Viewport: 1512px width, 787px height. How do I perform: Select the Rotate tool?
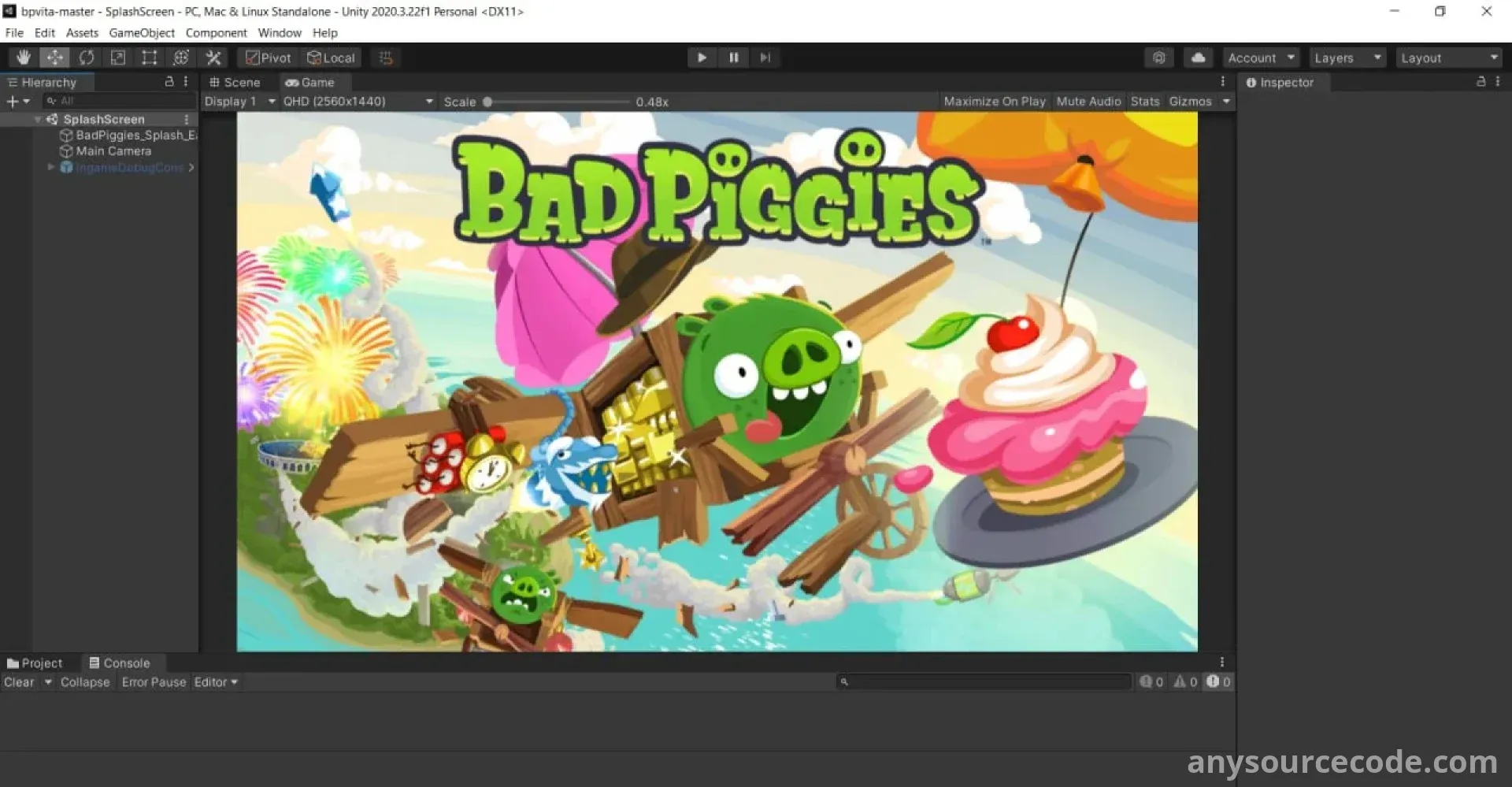coord(86,58)
